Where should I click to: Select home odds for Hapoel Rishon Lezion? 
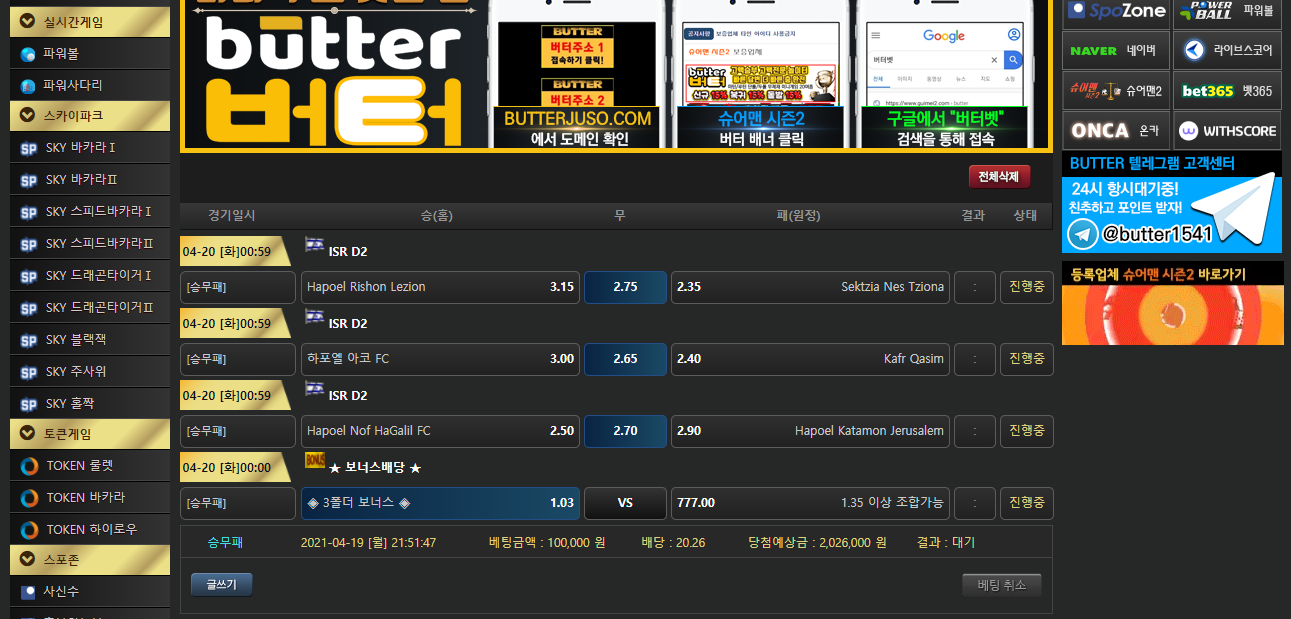click(440, 287)
